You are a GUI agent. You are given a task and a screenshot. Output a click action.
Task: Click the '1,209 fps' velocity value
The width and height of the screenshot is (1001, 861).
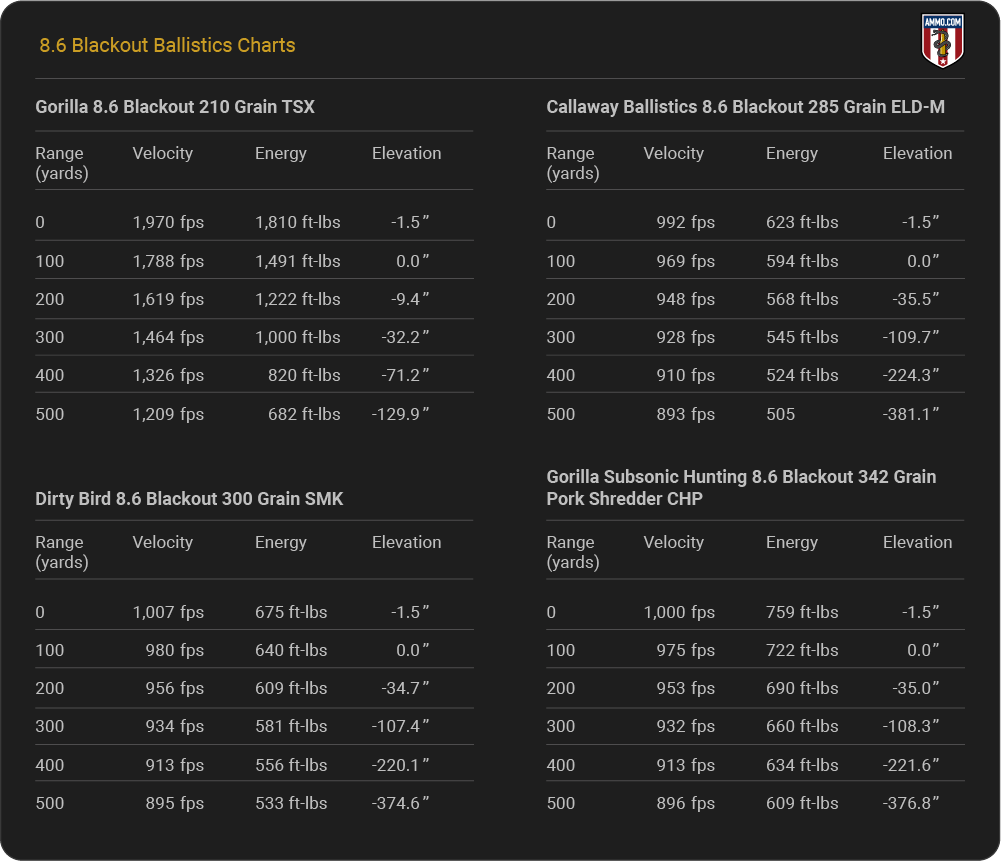pyautogui.click(x=169, y=414)
